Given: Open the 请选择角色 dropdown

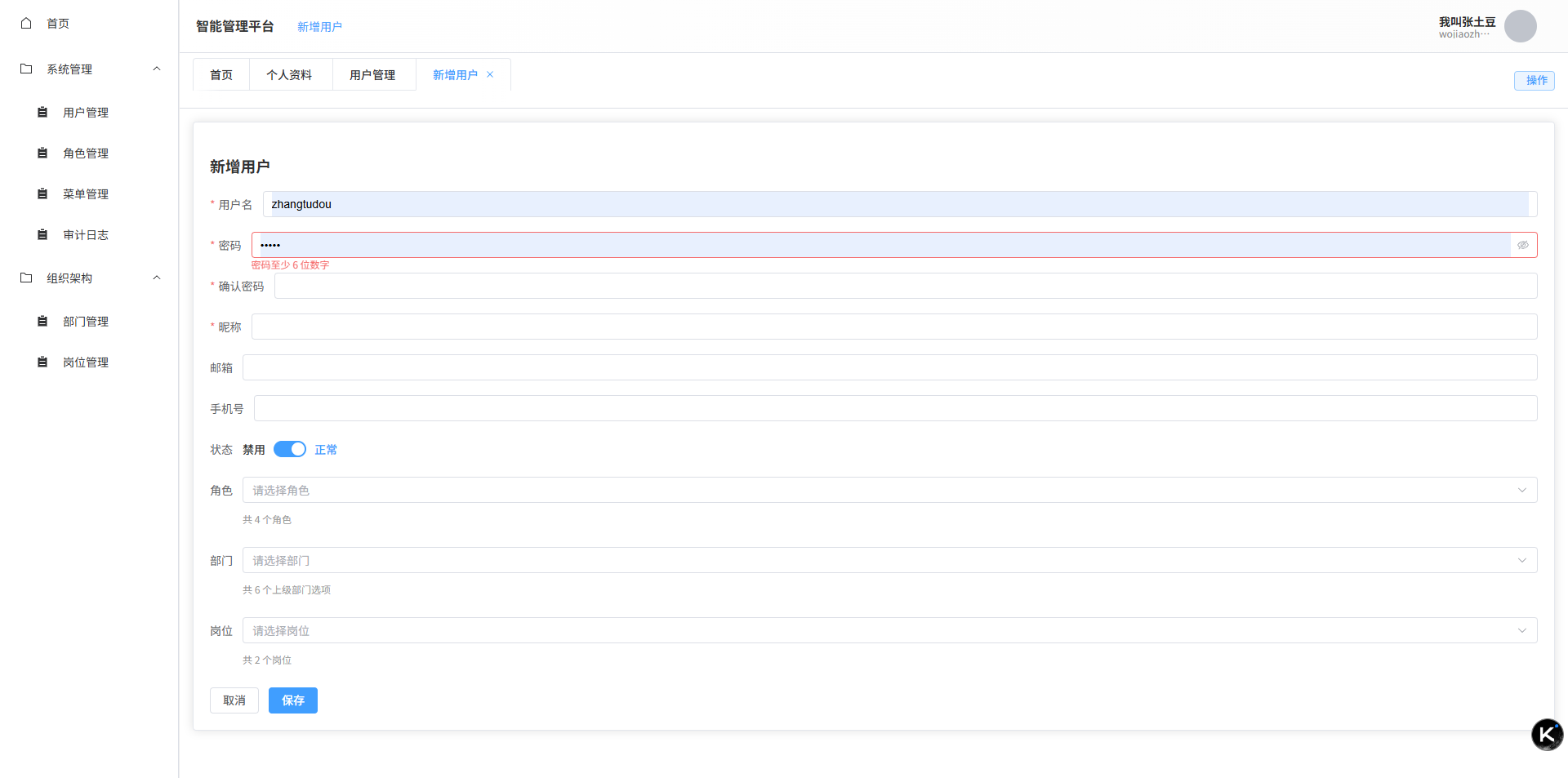Looking at the screenshot, I should [889, 490].
